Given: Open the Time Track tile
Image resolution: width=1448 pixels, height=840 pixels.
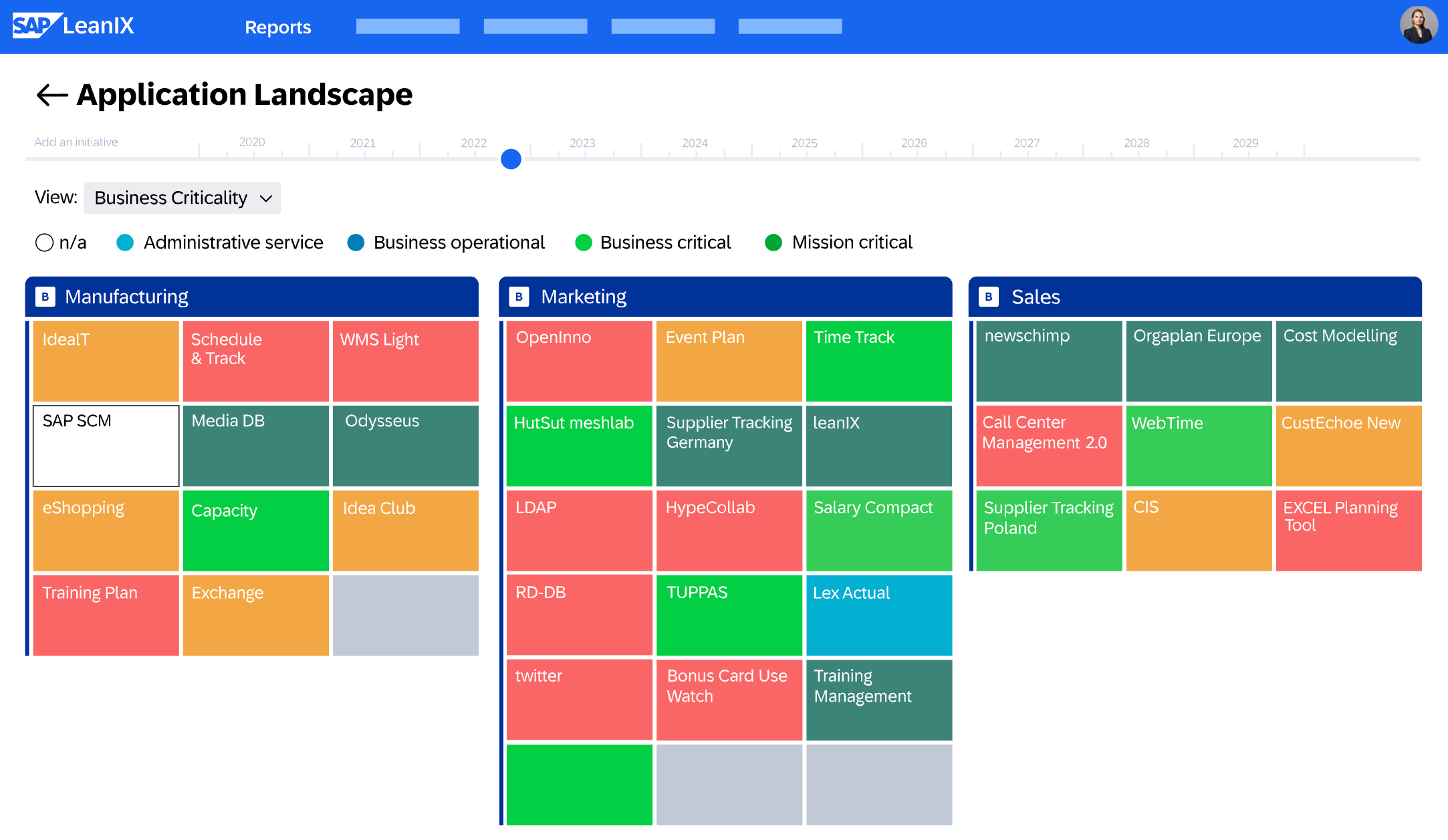Looking at the screenshot, I should pos(878,361).
